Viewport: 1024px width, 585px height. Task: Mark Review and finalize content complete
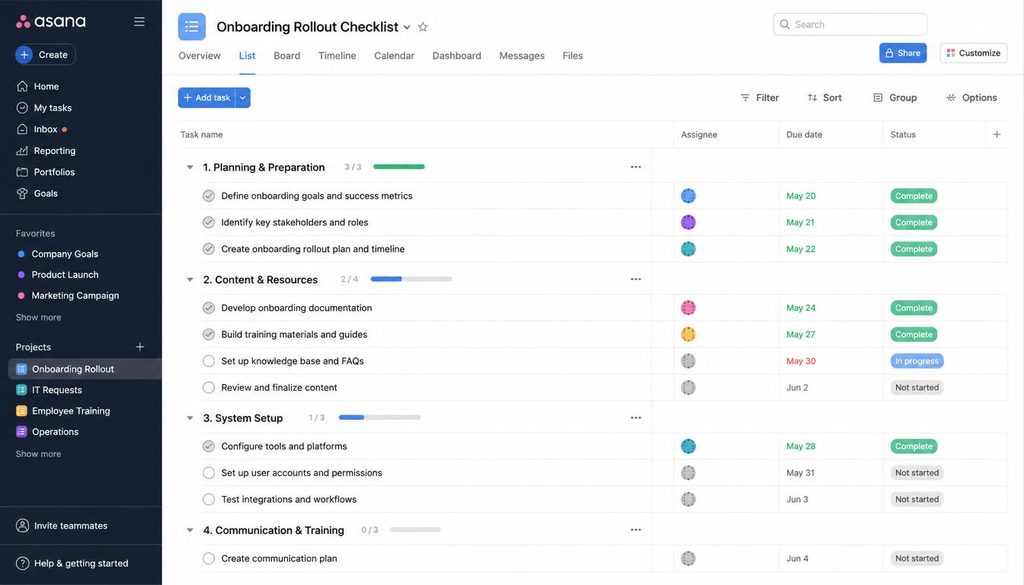(x=208, y=388)
